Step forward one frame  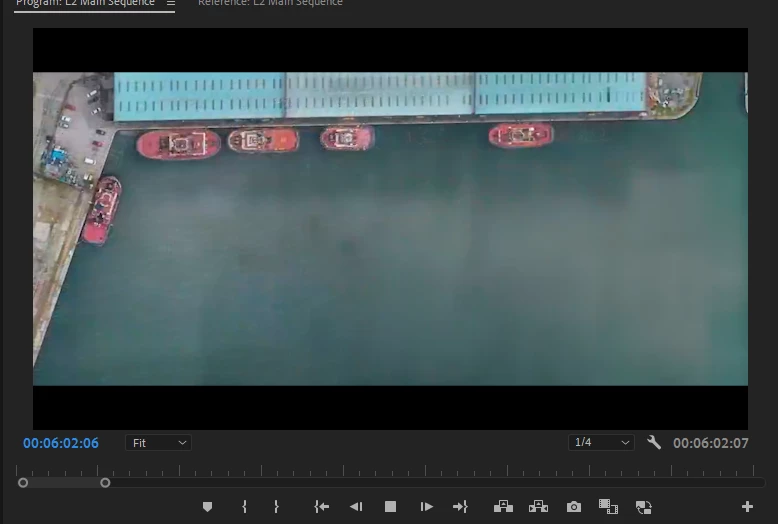click(426, 507)
